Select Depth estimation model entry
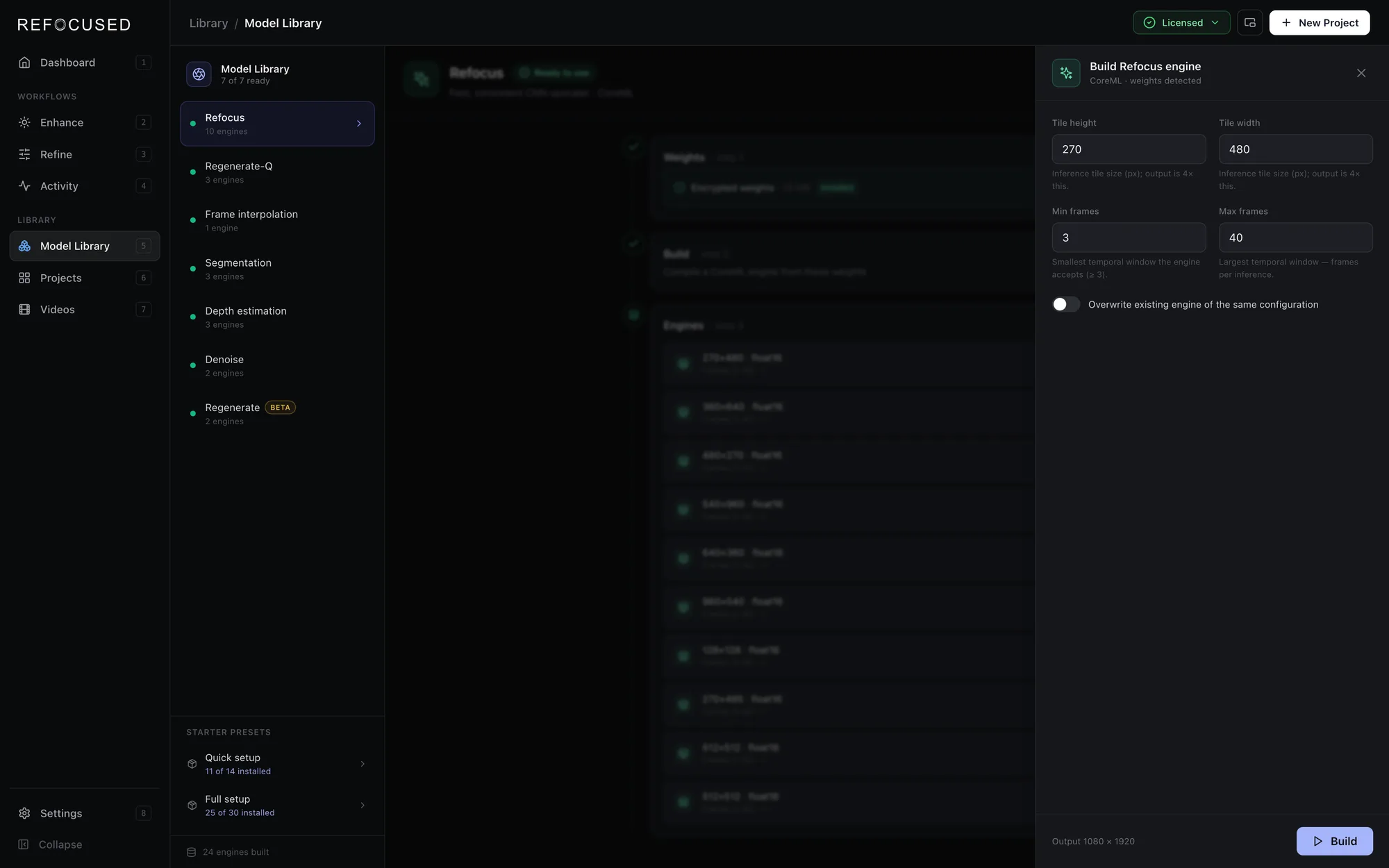Image resolution: width=1389 pixels, height=868 pixels. tap(277, 317)
